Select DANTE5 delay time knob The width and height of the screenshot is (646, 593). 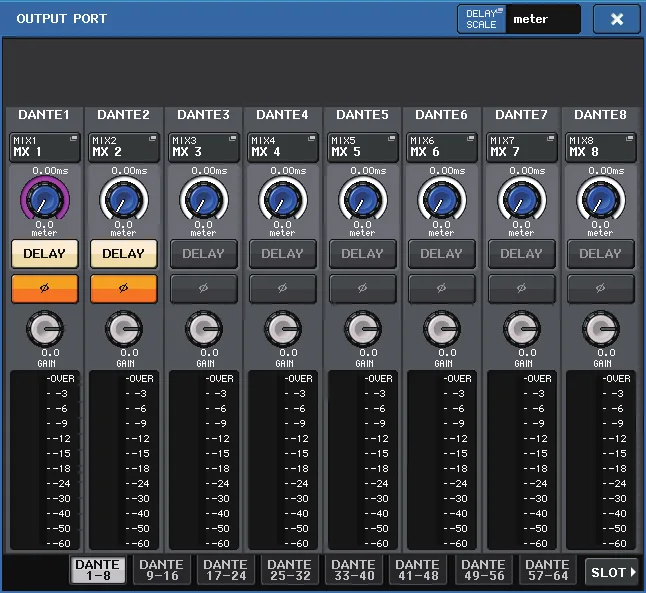[x=363, y=200]
